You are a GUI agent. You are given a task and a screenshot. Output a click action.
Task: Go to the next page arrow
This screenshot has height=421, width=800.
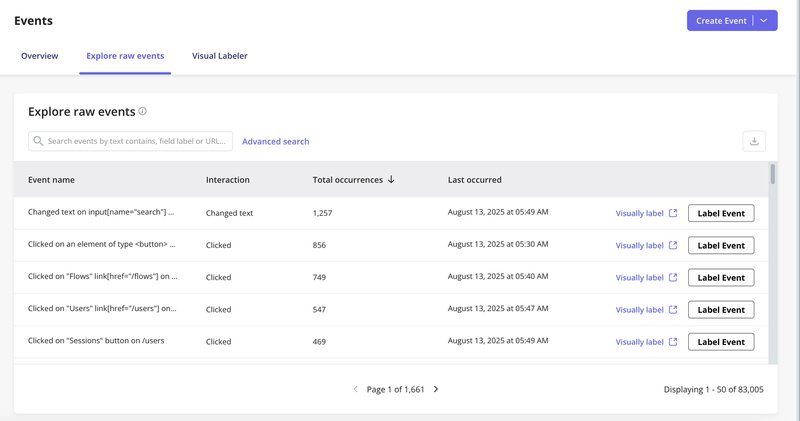[x=436, y=389]
